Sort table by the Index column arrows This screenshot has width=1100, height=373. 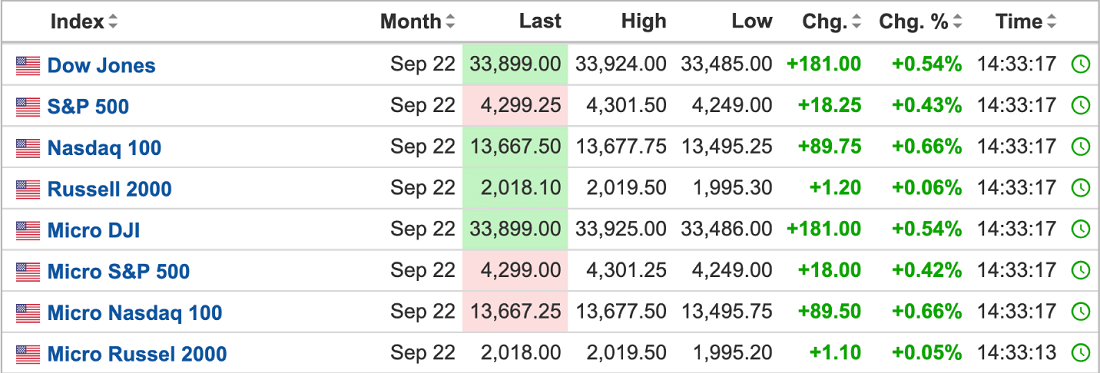pos(112,22)
